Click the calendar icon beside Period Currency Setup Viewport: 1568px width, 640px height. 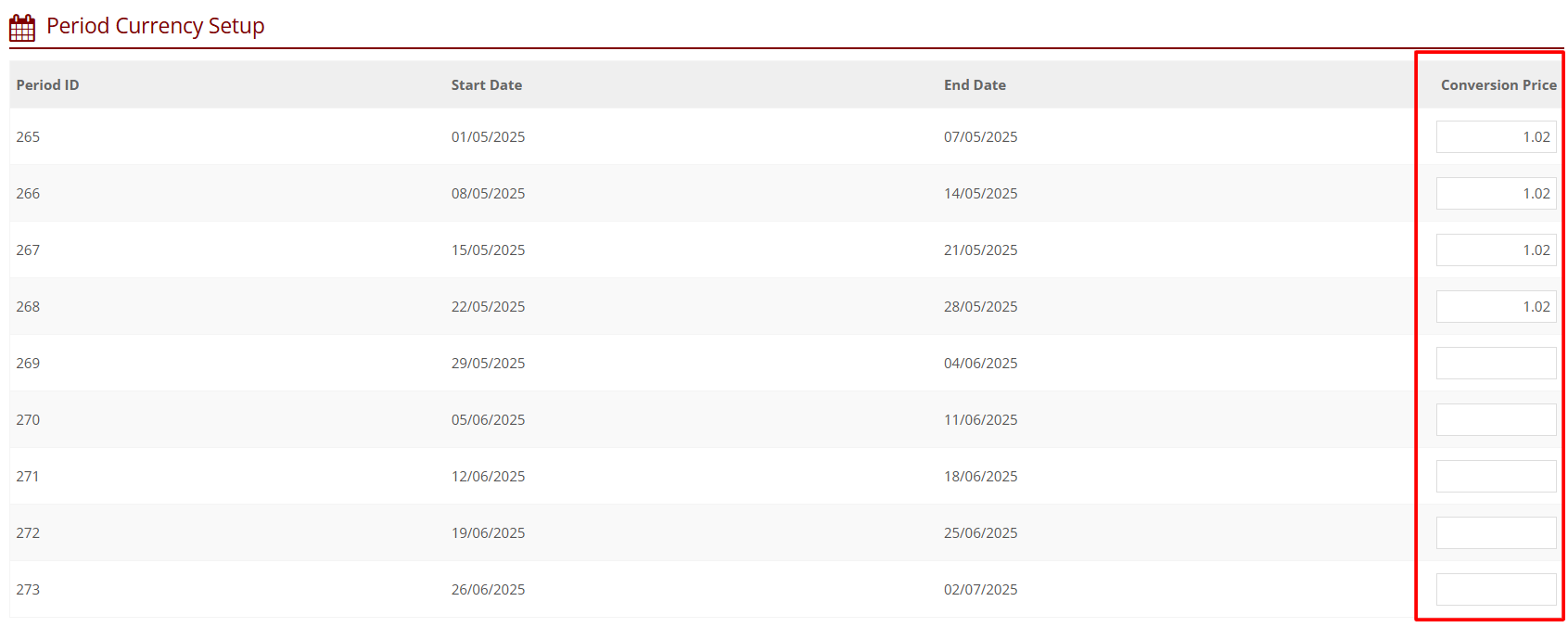coord(22,28)
